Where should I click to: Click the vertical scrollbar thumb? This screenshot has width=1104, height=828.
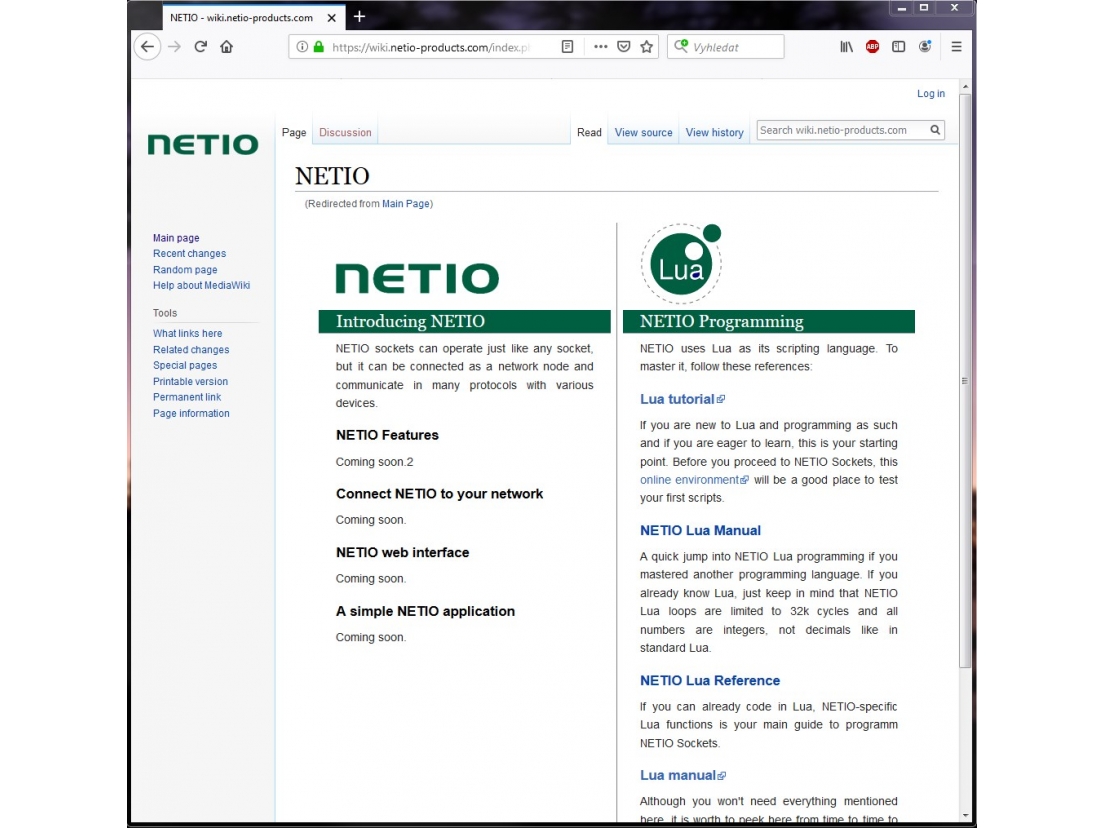pyautogui.click(x=965, y=380)
